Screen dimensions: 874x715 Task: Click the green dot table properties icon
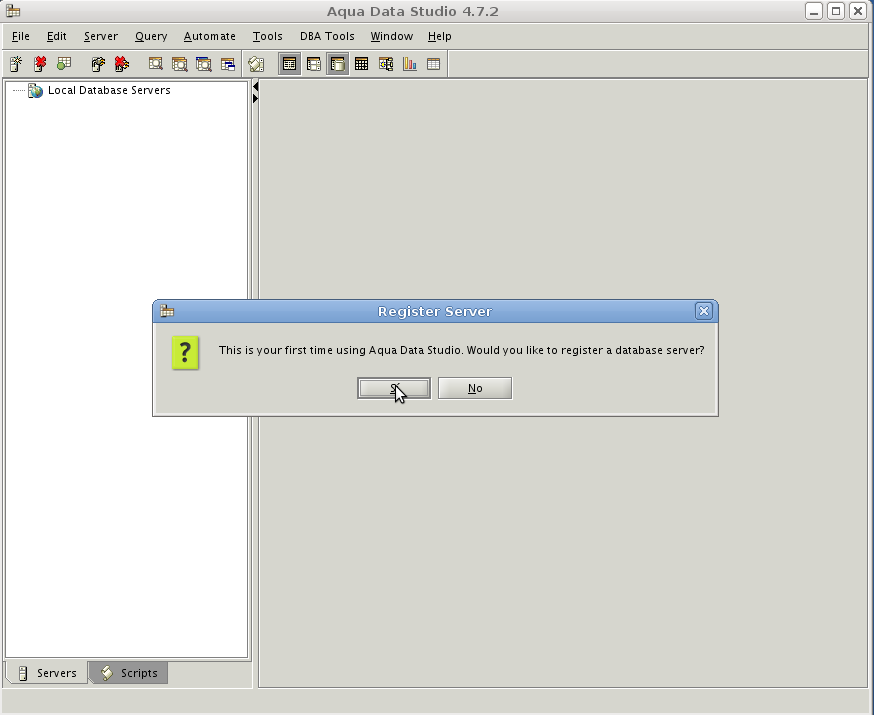64,64
